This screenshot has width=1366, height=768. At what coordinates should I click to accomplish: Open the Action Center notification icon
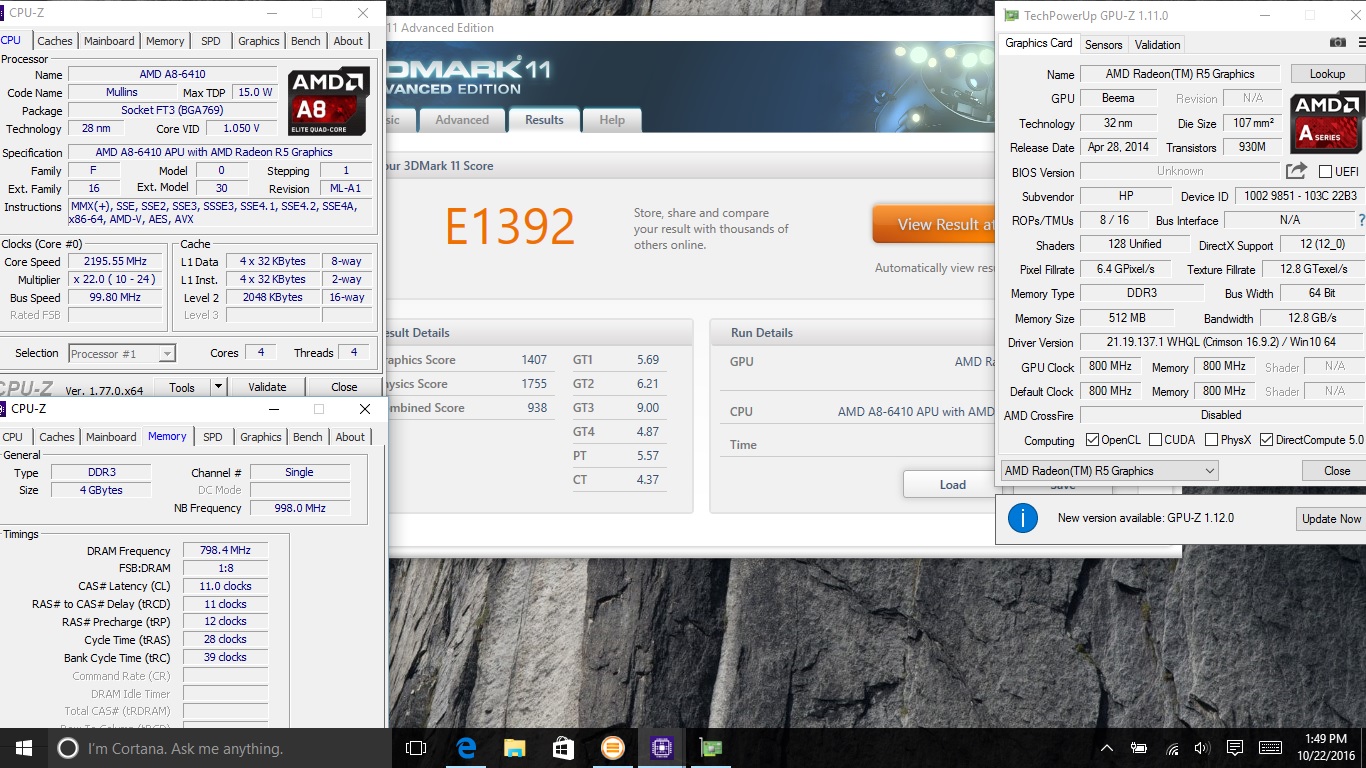[1235, 748]
